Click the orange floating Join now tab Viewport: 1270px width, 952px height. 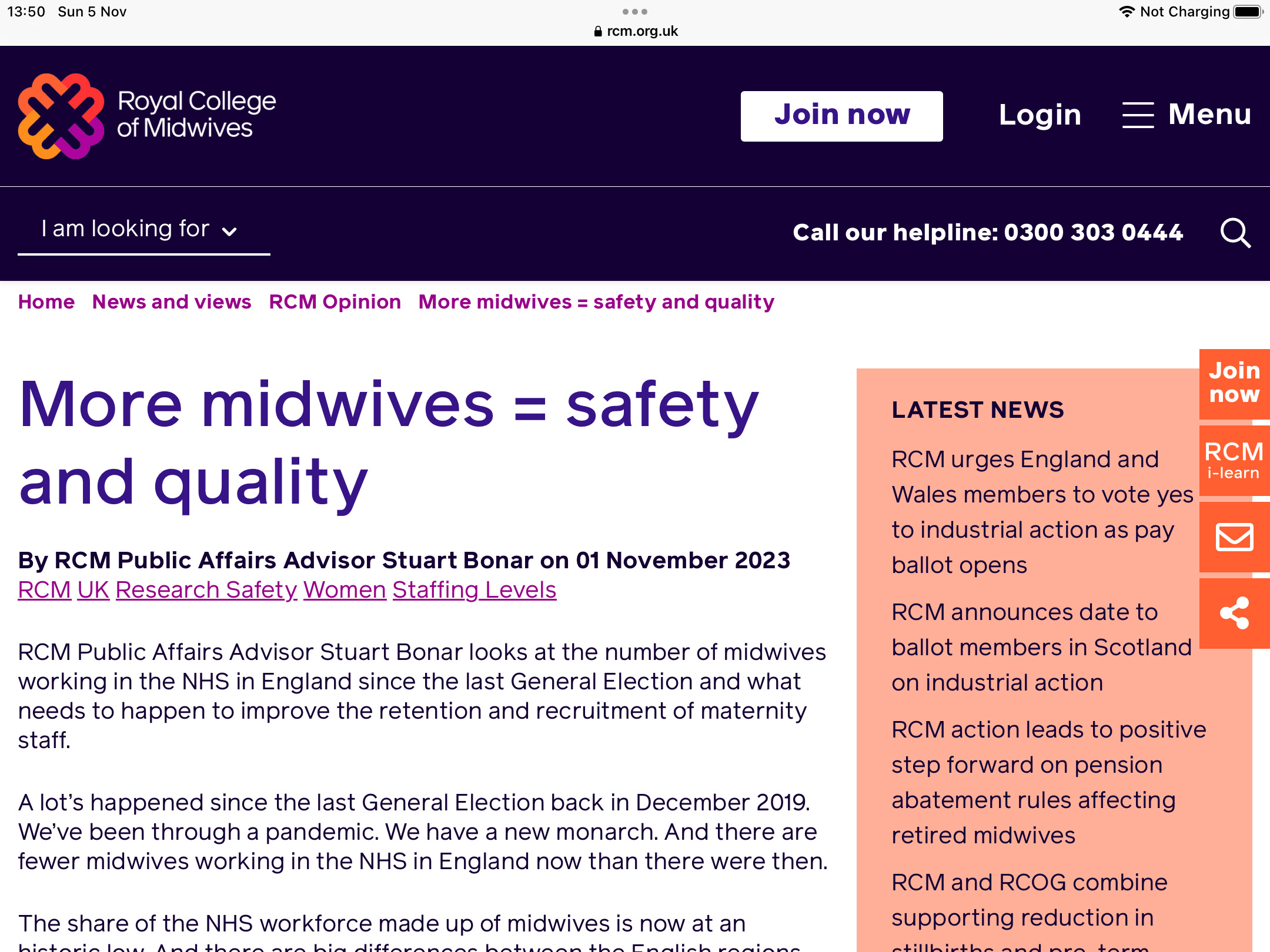point(1235,383)
